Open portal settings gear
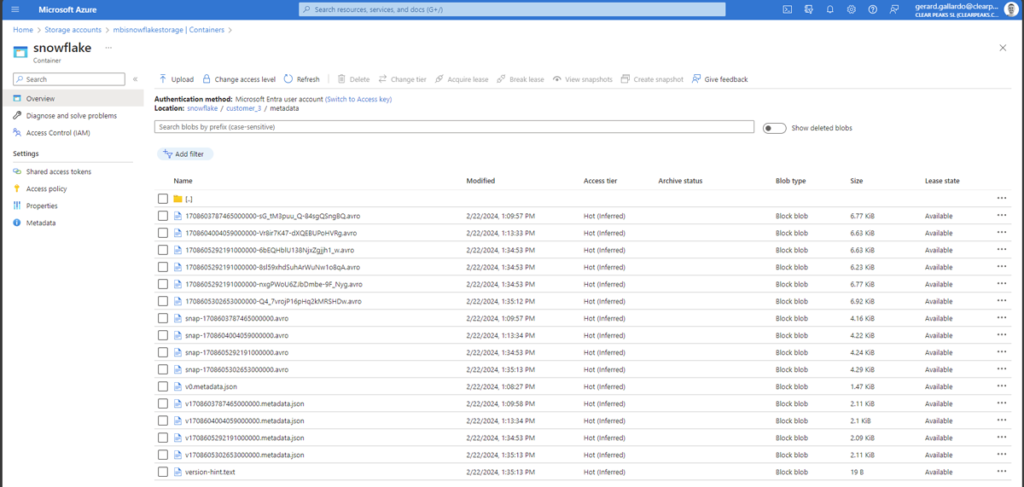Viewport: 1024px width, 487px height. pos(852,10)
